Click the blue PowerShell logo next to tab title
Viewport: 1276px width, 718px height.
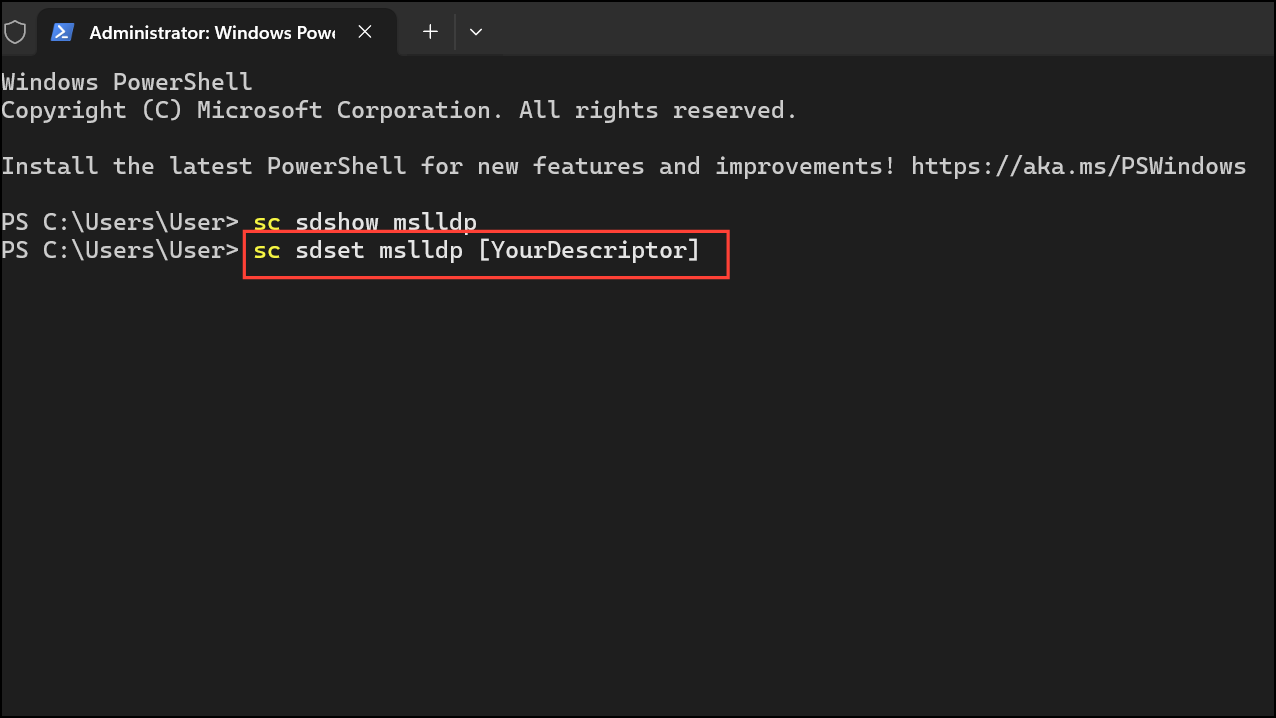63,31
